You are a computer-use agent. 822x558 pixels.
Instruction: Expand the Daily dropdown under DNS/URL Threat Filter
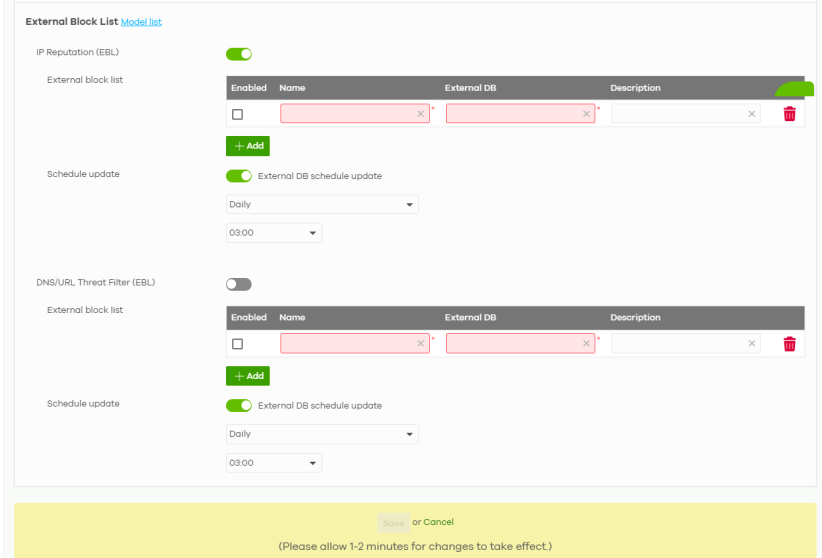(322, 434)
